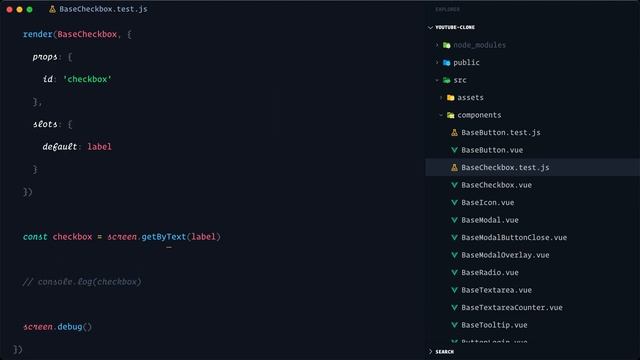Select the public folder name

point(466,62)
